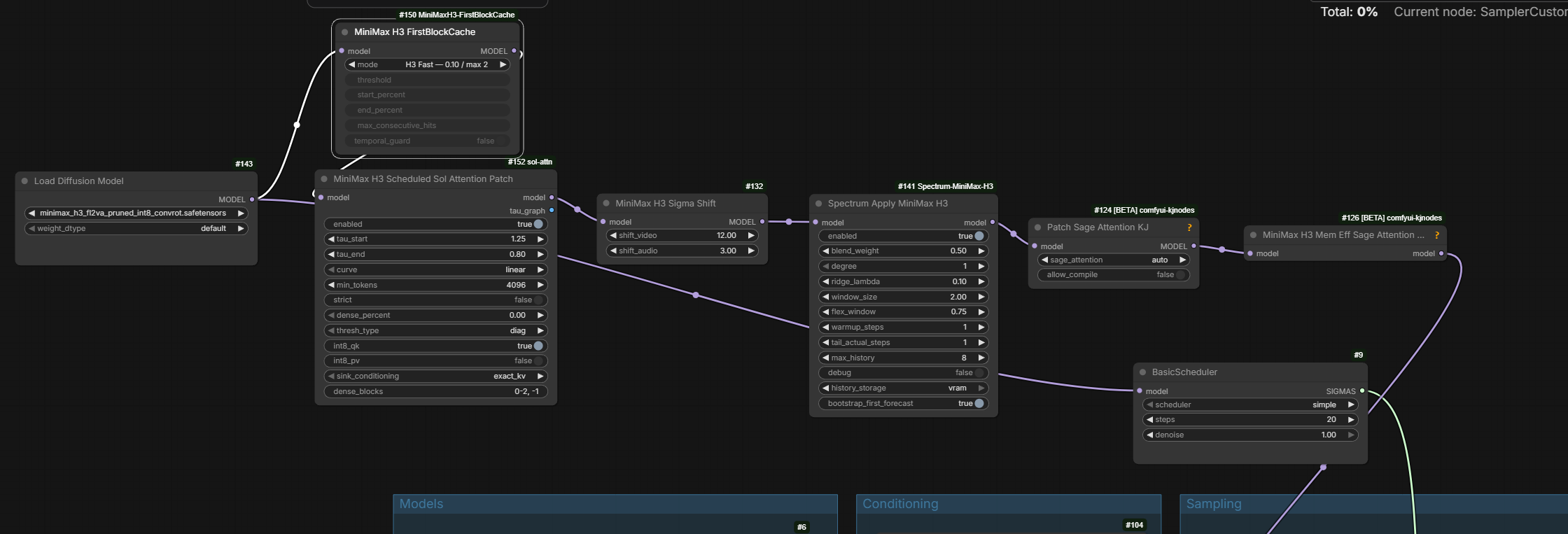
Task: Click MODEL output port on Sigma Shift node
Action: [762, 222]
